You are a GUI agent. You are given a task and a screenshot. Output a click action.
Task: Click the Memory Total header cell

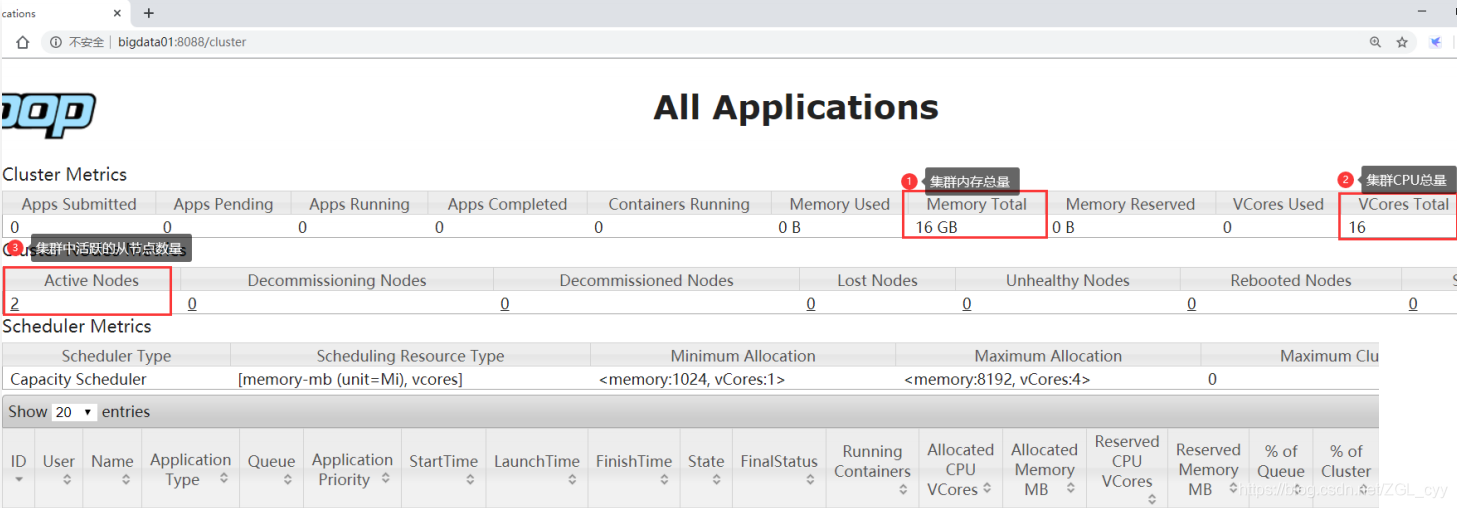click(x=977, y=204)
